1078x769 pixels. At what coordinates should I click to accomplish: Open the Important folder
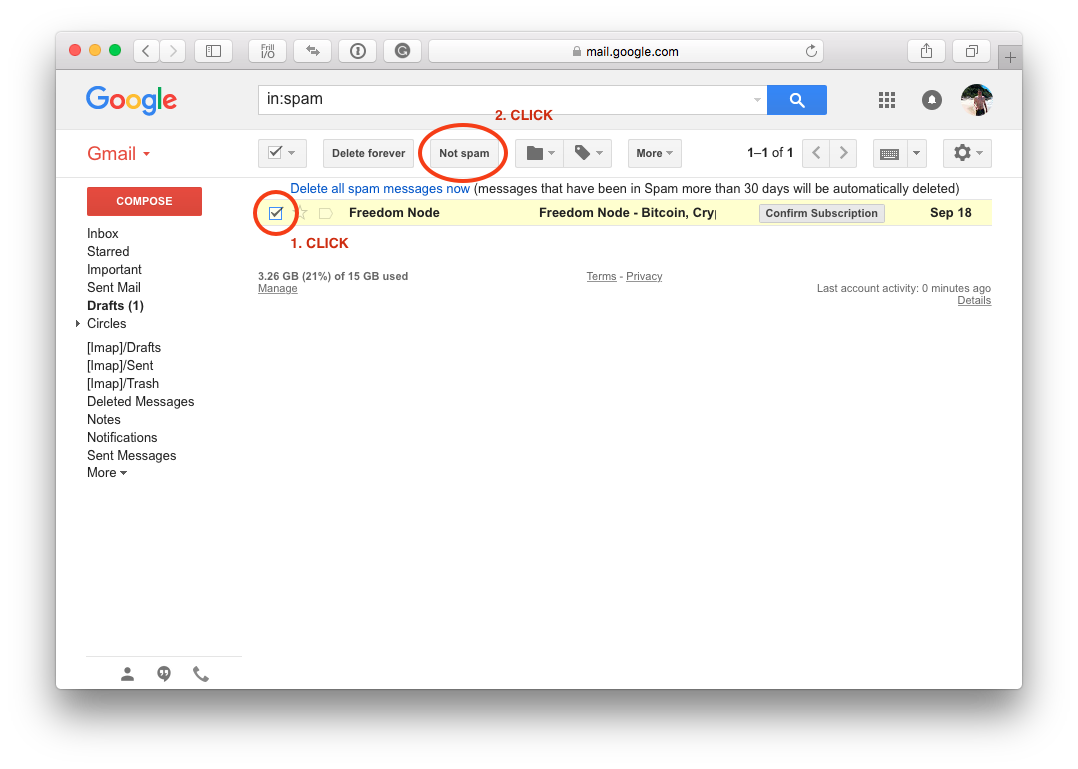pyautogui.click(x=114, y=269)
